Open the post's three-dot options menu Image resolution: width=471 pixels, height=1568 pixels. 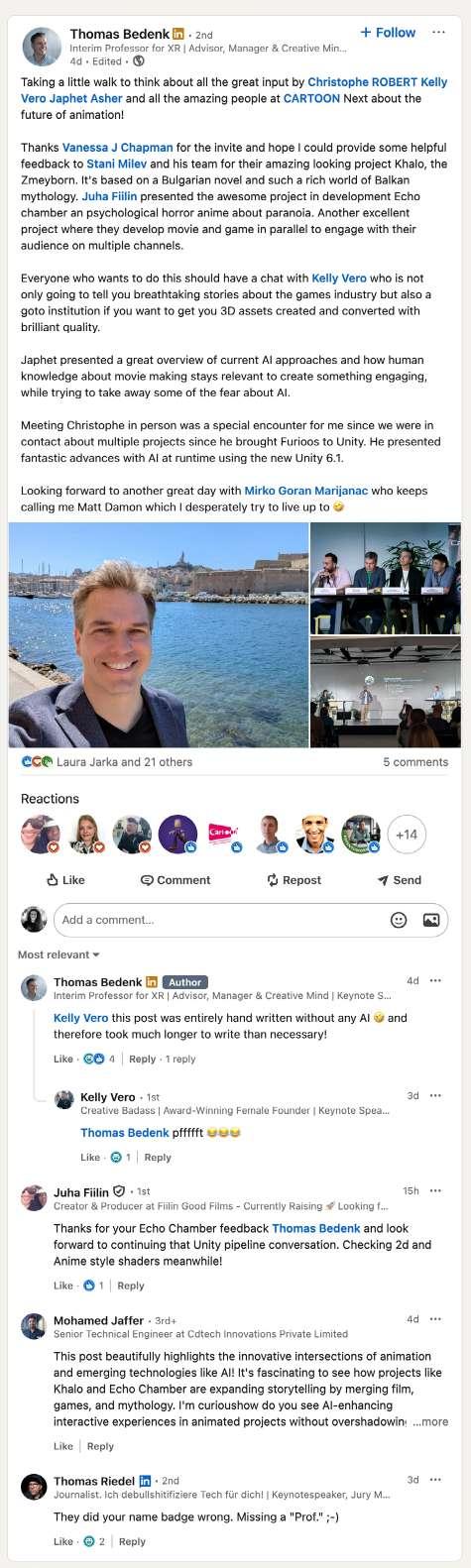pyautogui.click(x=438, y=32)
